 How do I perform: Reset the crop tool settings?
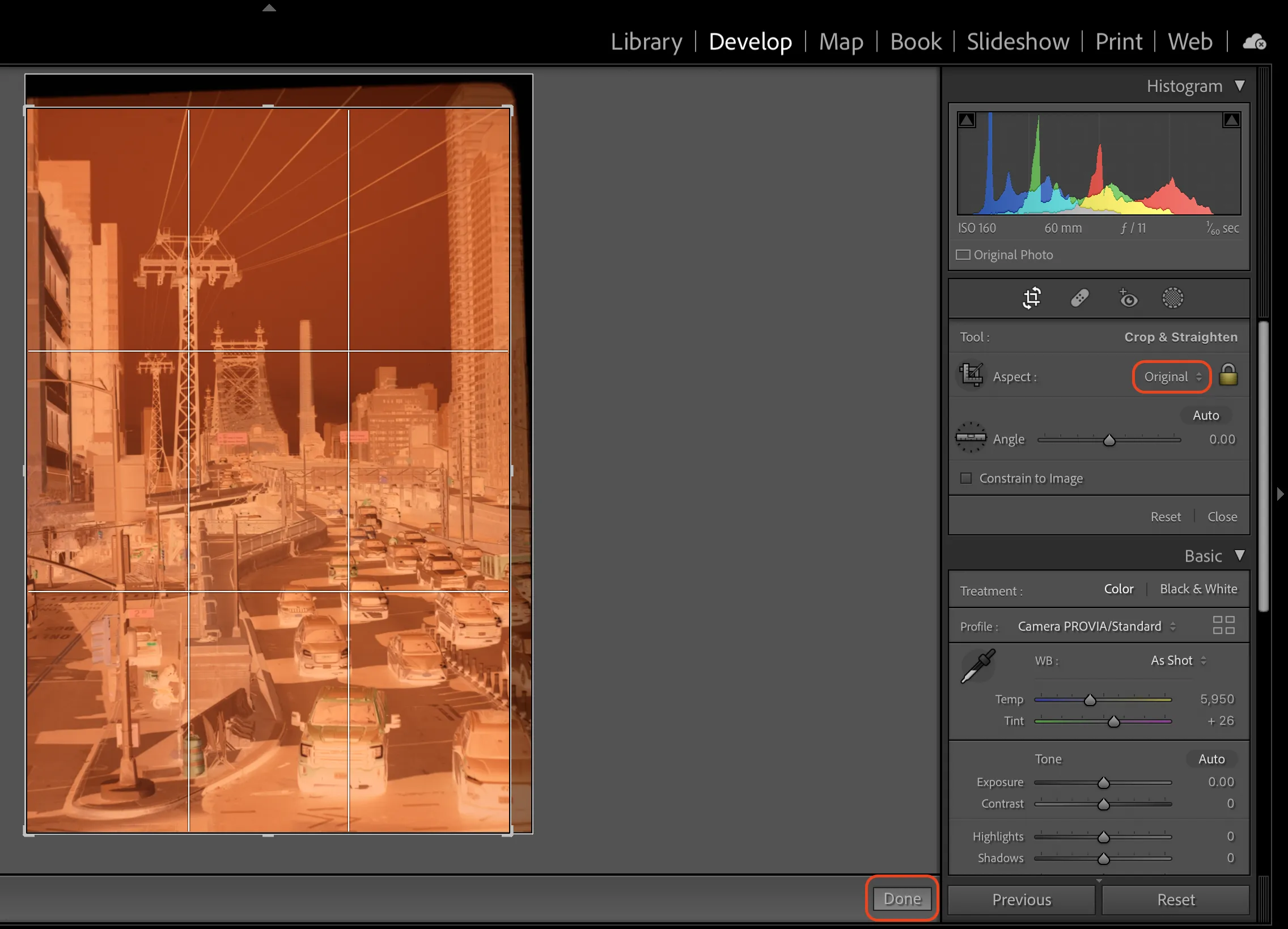(x=1166, y=517)
